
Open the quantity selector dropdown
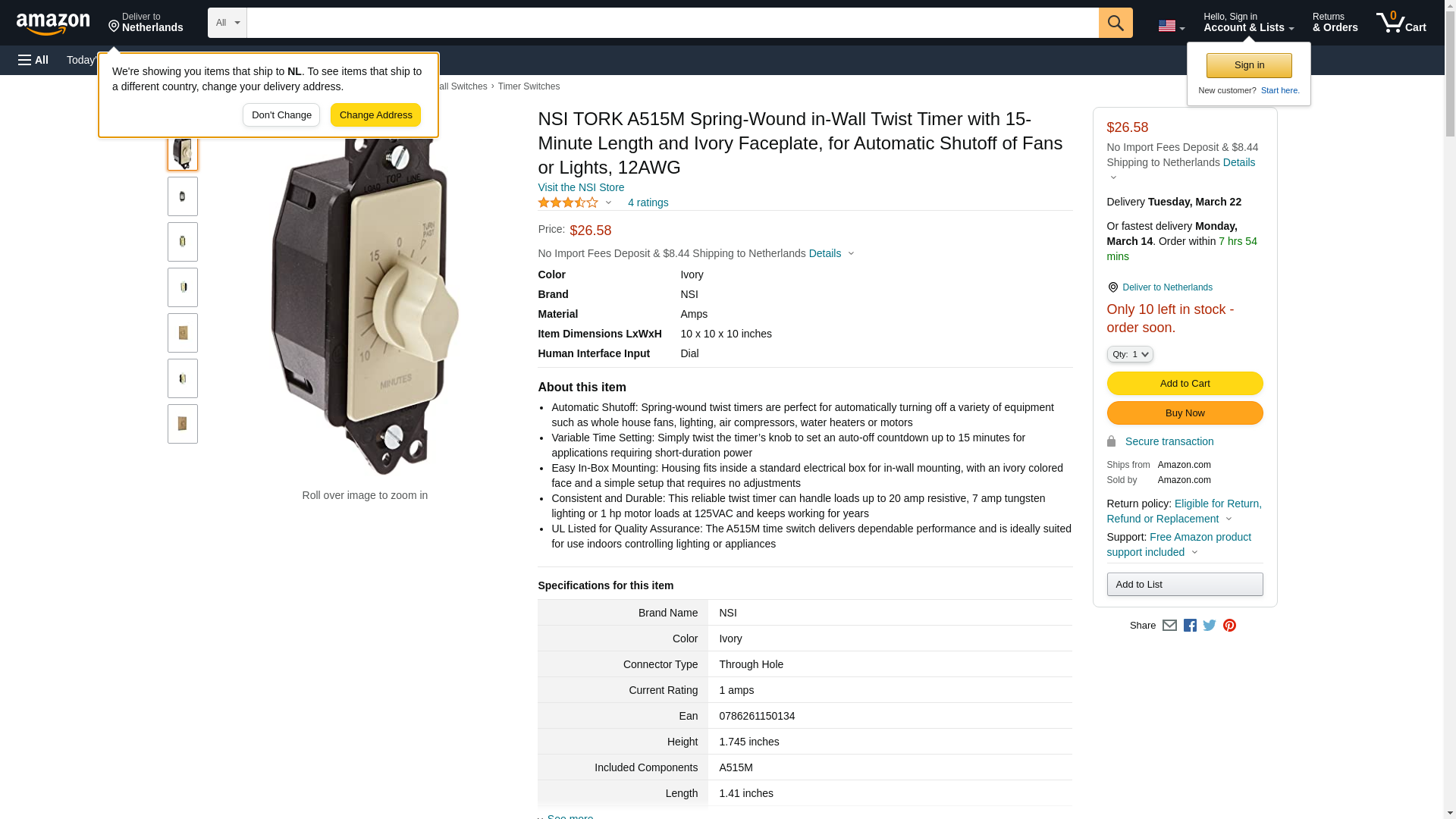[1129, 354]
